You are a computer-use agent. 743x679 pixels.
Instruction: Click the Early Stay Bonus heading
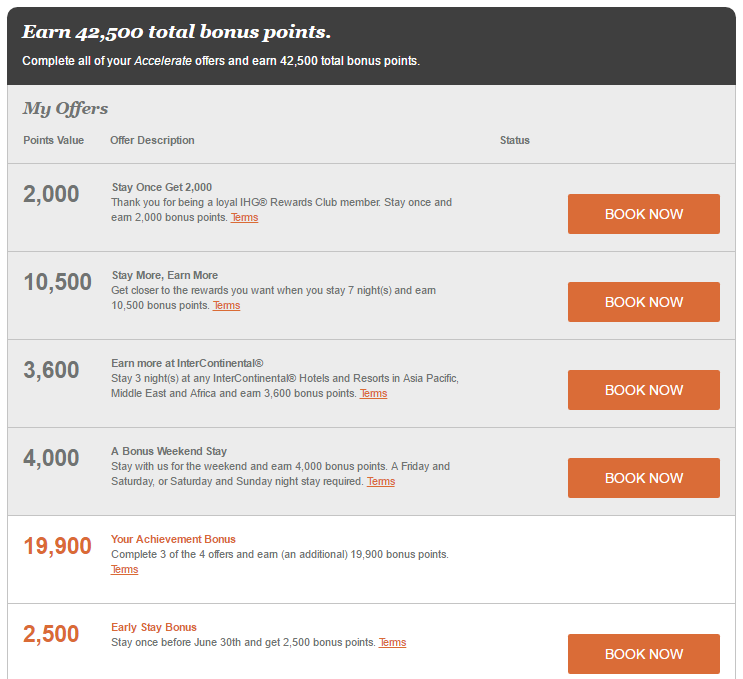pyautogui.click(x=154, y=627)
